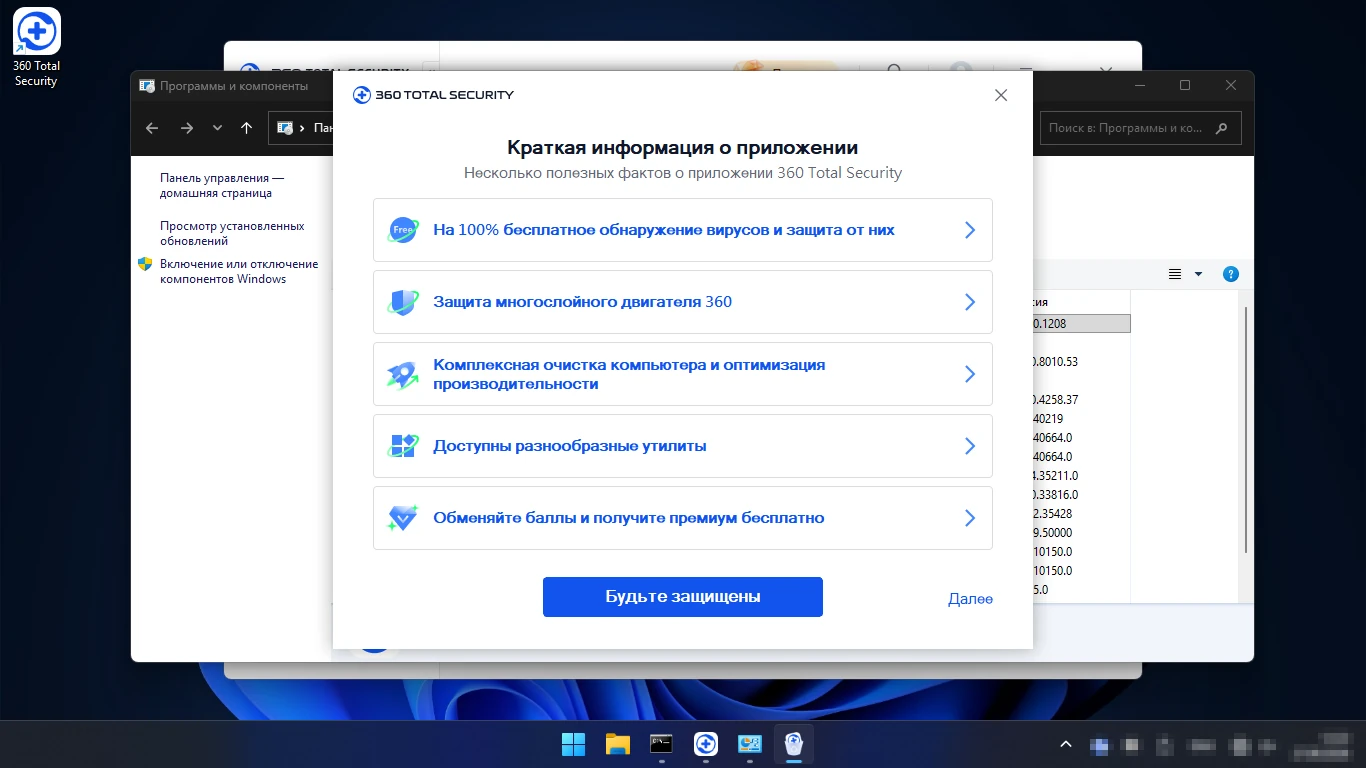Click the address bar Control Panel icon

(285, 128)
